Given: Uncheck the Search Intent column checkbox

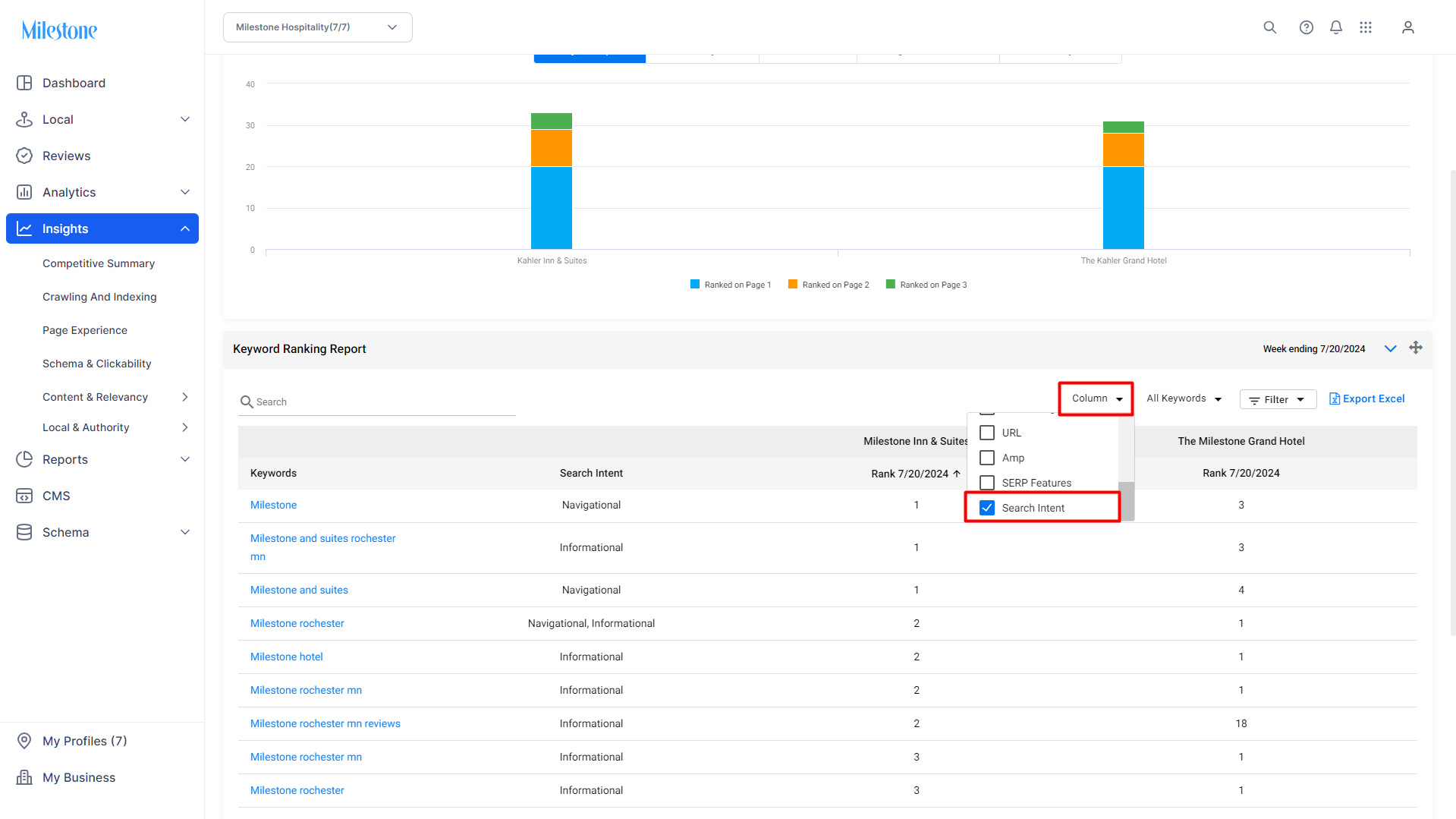Looking at the screenshot, I should pyautogui.click(x=987, y=508).
